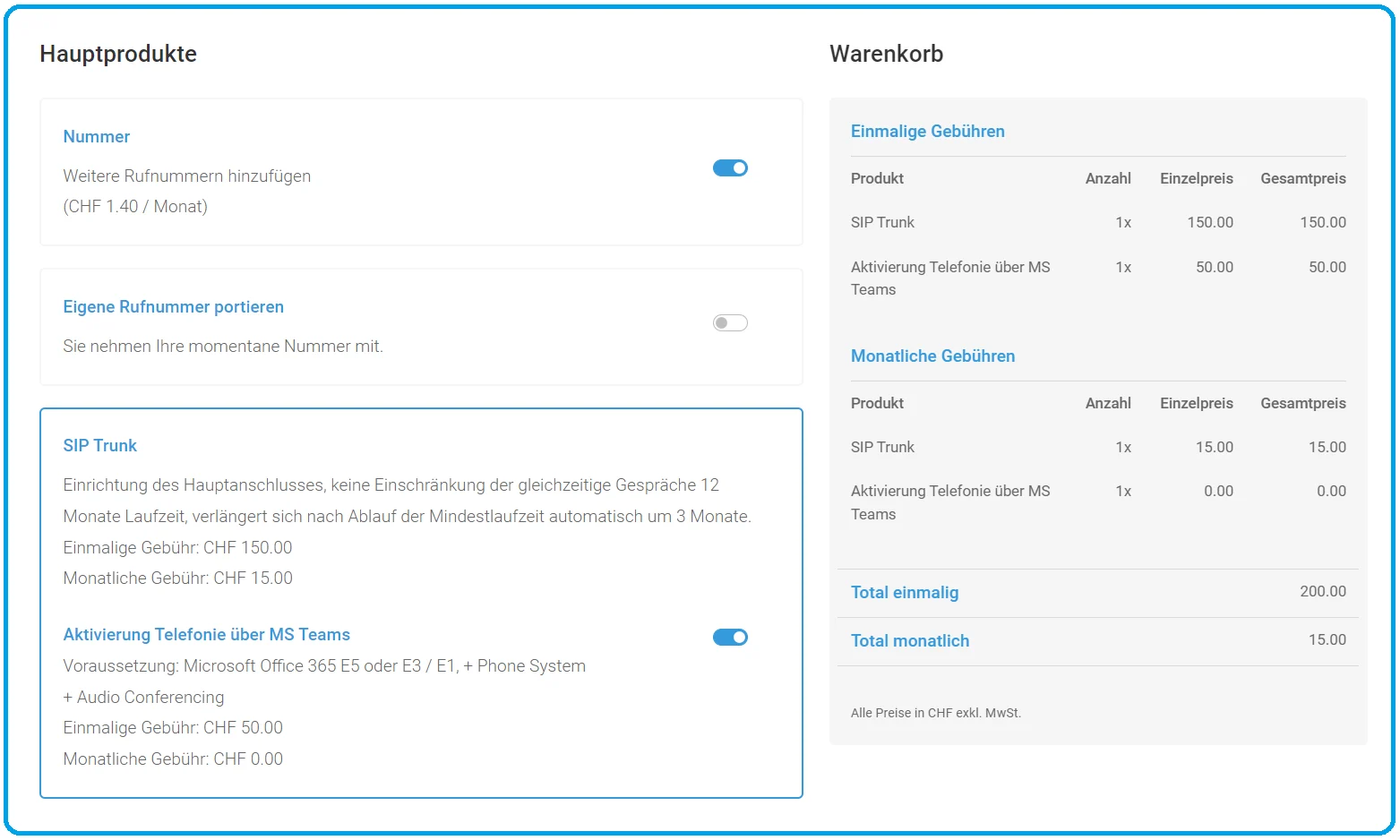Click 'Alle Preise in CHF exkl. MwSt.' note

pyautogui.click(x=936, y=714)
